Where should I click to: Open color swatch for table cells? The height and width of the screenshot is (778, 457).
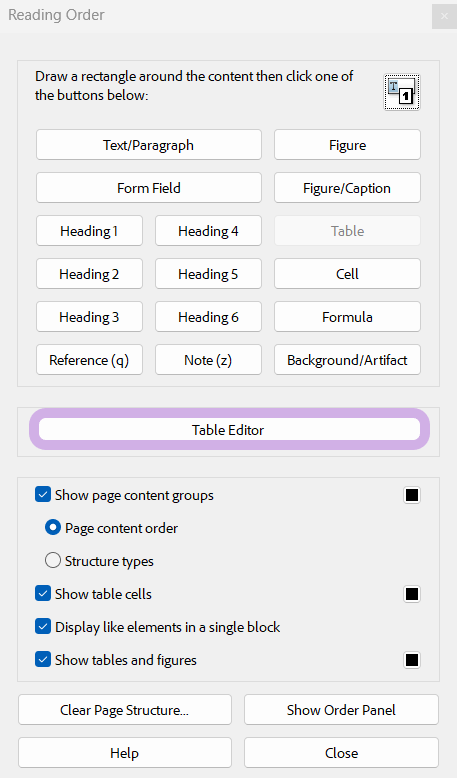(x=412, y=593)
